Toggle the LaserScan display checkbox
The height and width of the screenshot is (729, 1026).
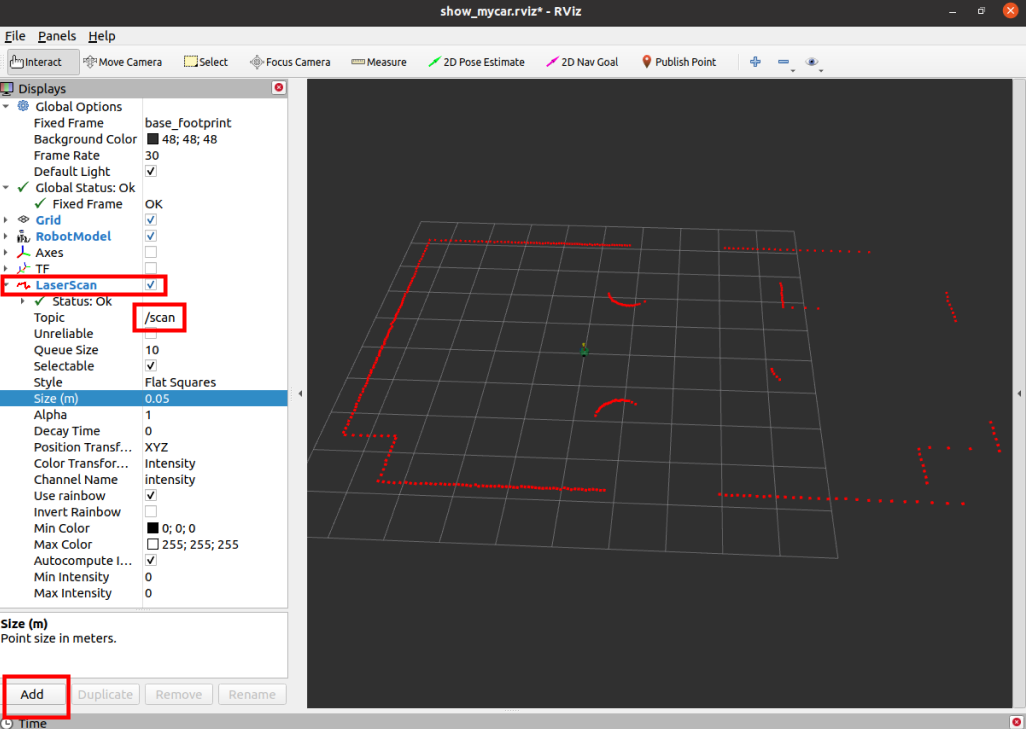tap(151, 285)
